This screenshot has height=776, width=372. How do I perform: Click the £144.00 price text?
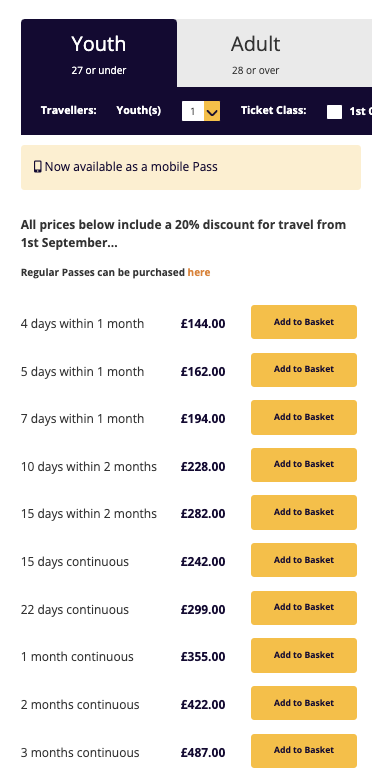tap(203, 324)
